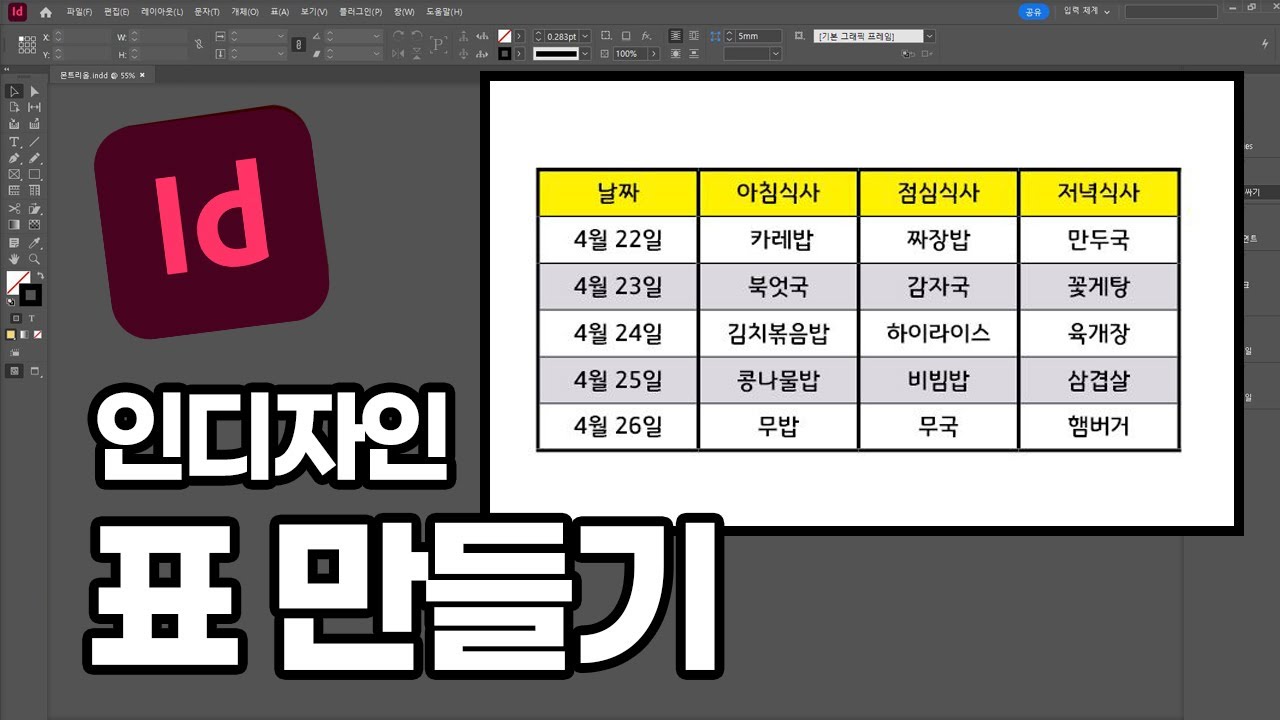Image resolution: width=1280 pixels, height=720 pixels.
Task: Select the Eyedropper tool
Action: (34, 243)
